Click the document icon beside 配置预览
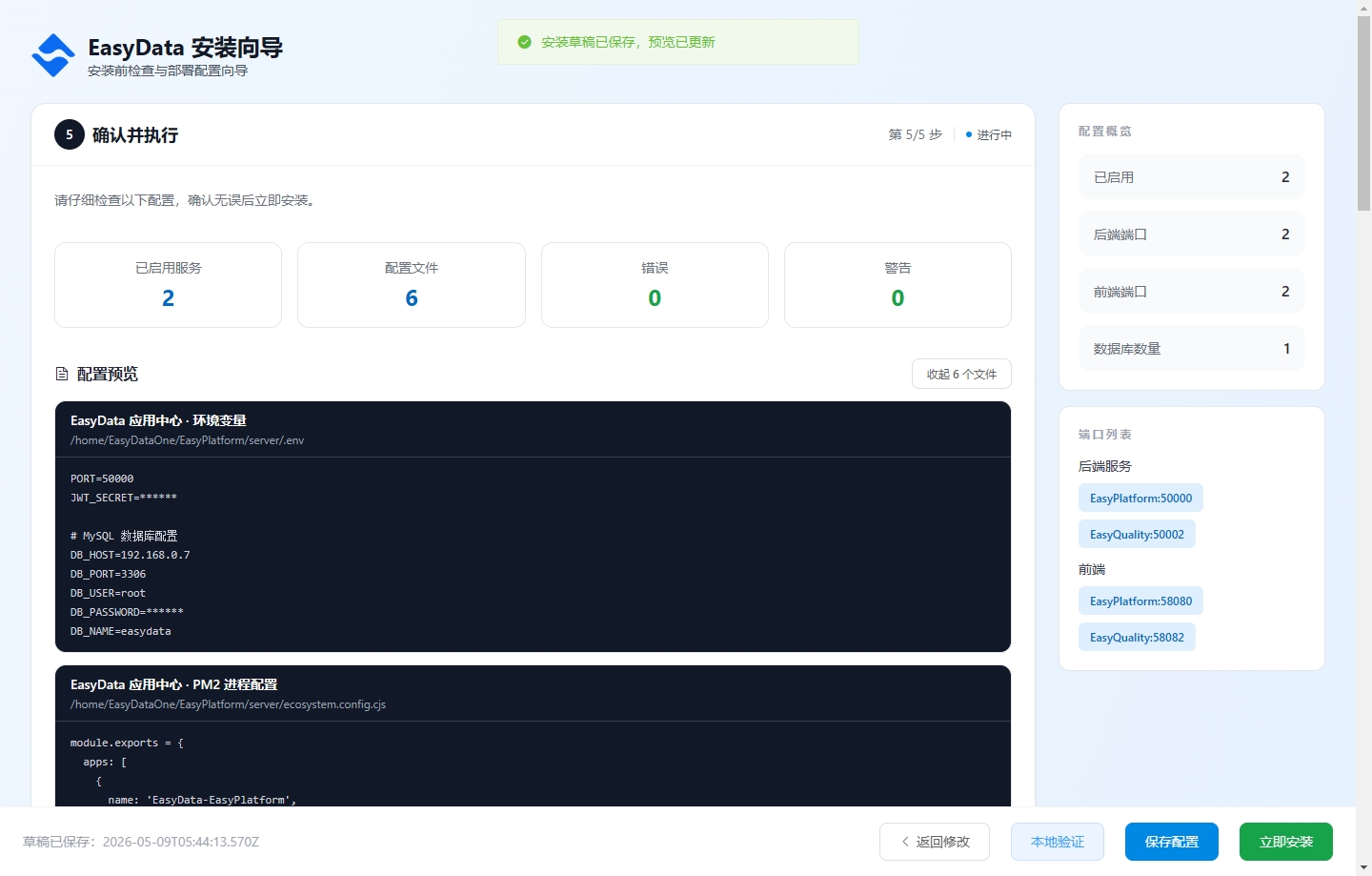The width and height of the screenshot is (1372, 876). click(x=62, y=374)
